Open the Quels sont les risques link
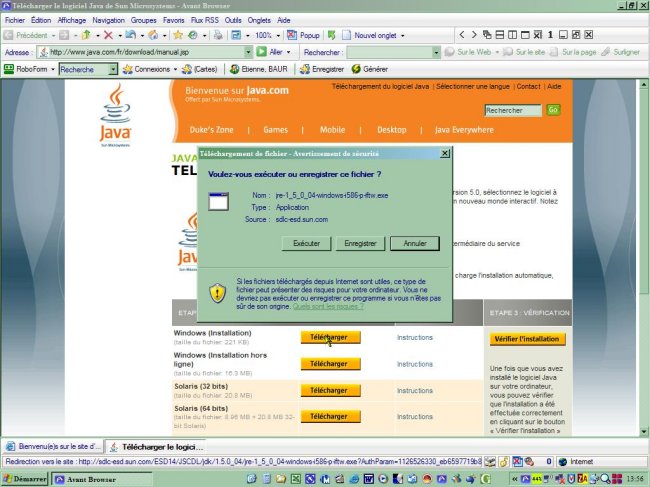Viewport: 650px width, 487px height. (328, 306)
